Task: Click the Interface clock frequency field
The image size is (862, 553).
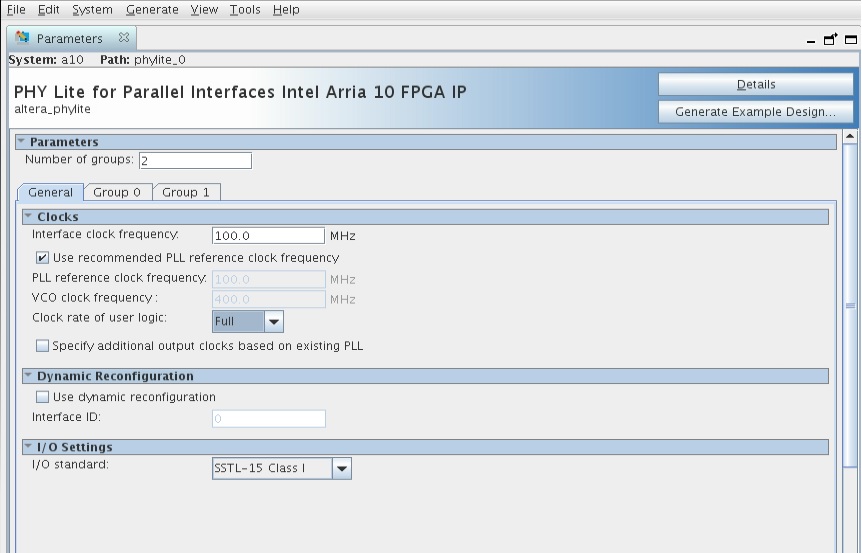Action: coord(268,236)
